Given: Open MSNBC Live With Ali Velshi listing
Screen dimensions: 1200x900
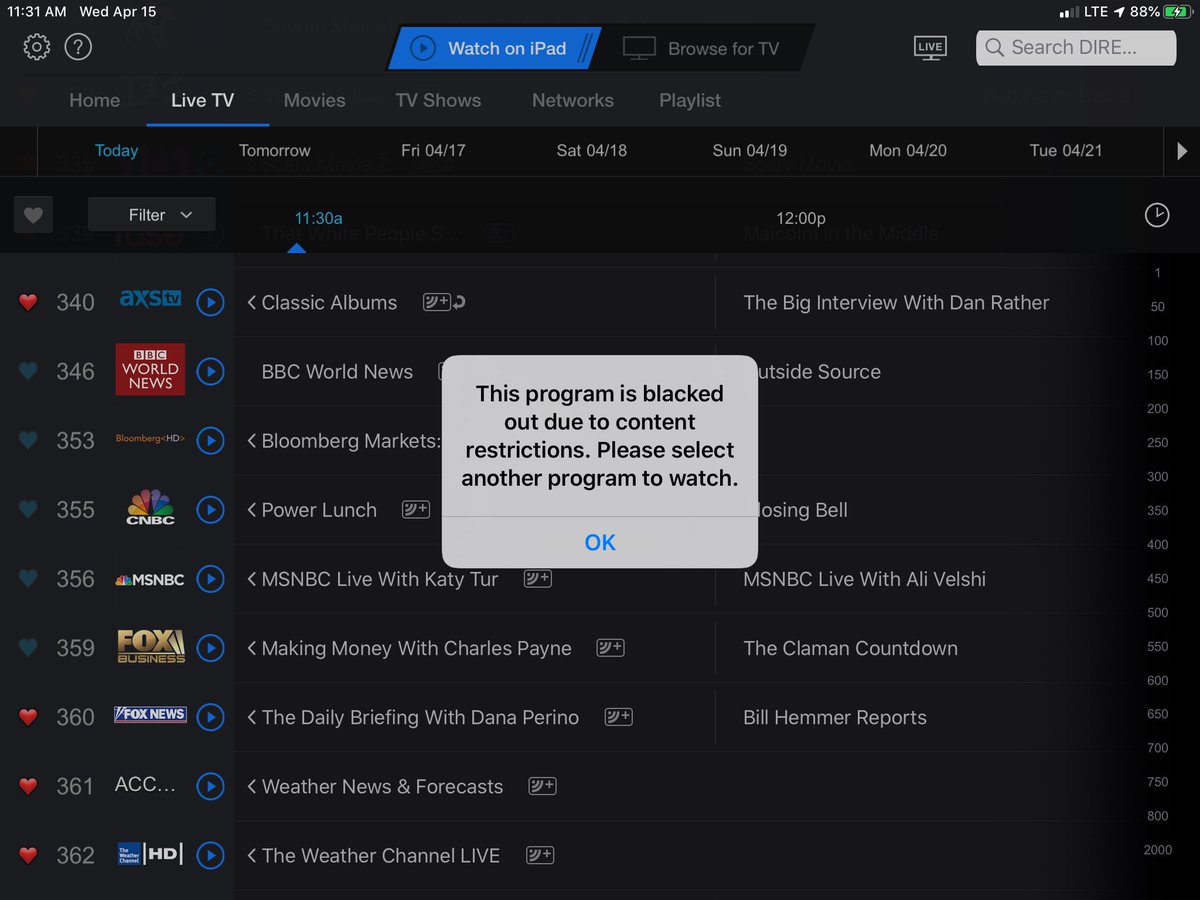Looking at the screenshot, I should point(865,578).
